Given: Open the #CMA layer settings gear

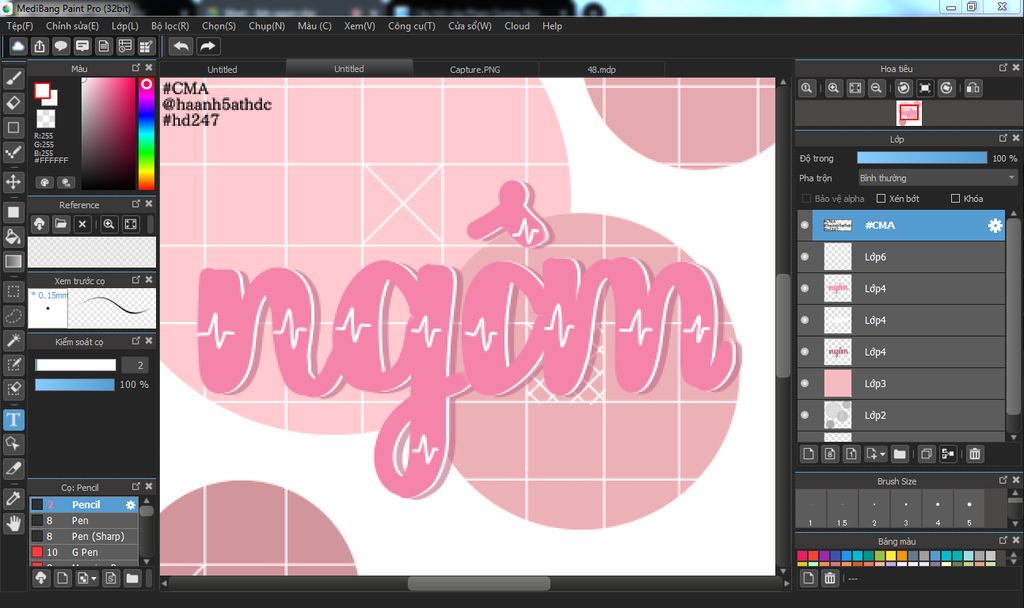Looking at the screenshot, I should coord(995,225).
